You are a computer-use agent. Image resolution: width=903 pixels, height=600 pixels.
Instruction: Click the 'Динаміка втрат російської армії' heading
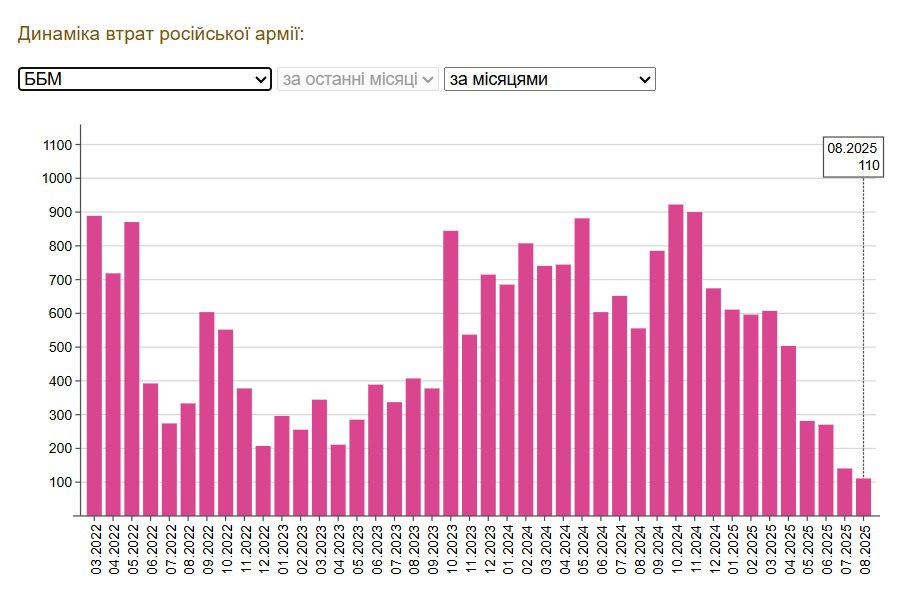click(x=161, y=34)
